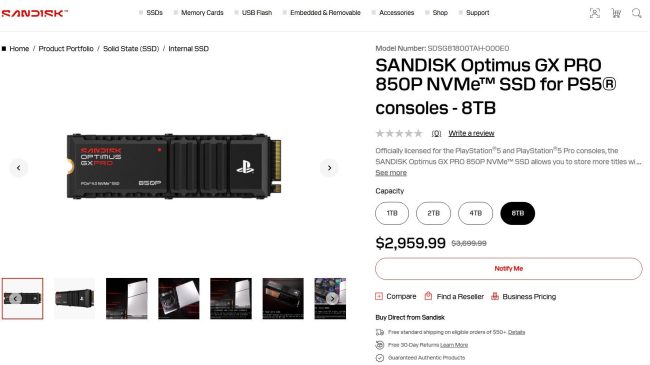
Task: Choose the 4TB capacity option
Action: point(475,213)
